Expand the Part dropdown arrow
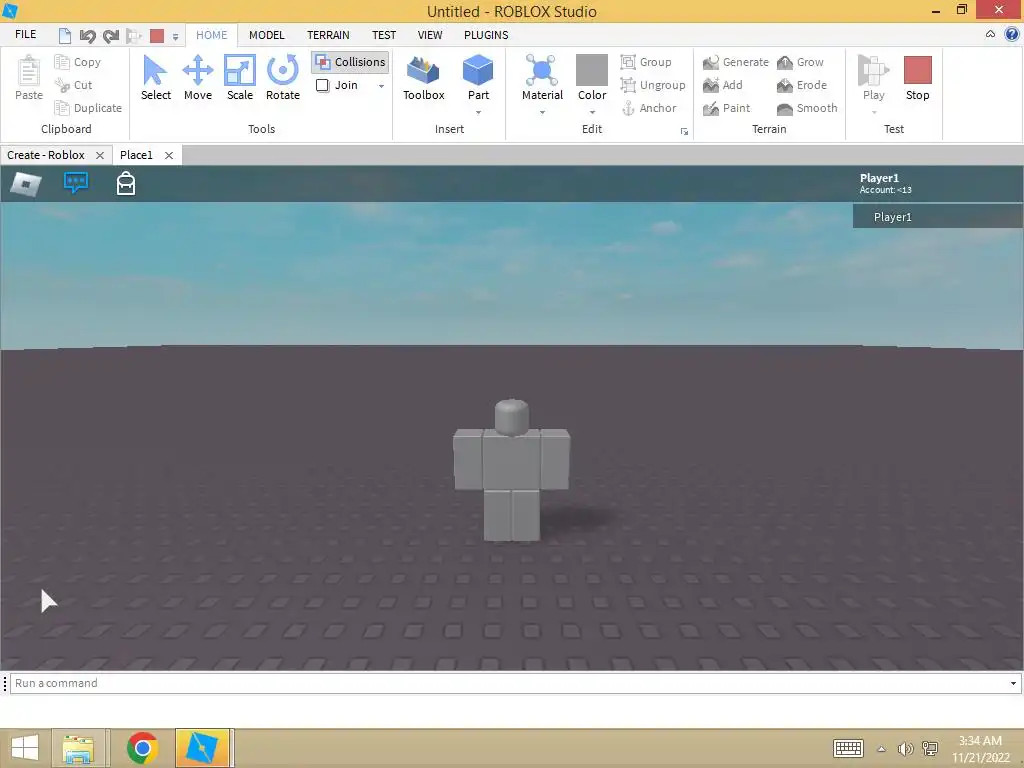 click(478, 113)
